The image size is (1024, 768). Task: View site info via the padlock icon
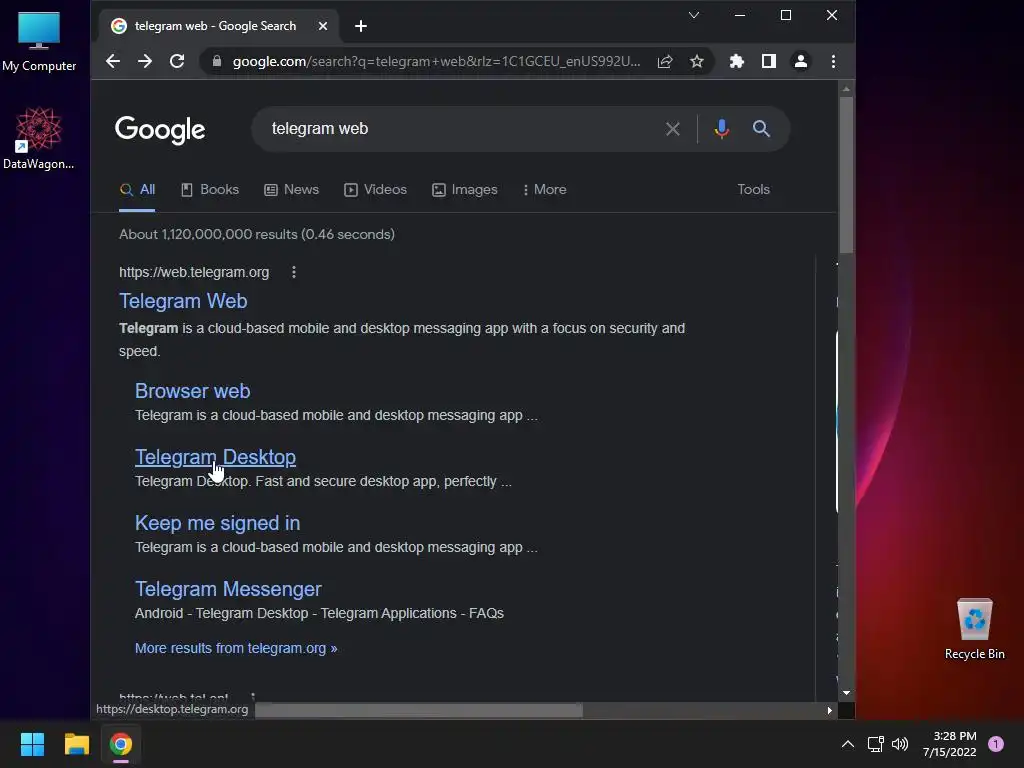point(217,61)
